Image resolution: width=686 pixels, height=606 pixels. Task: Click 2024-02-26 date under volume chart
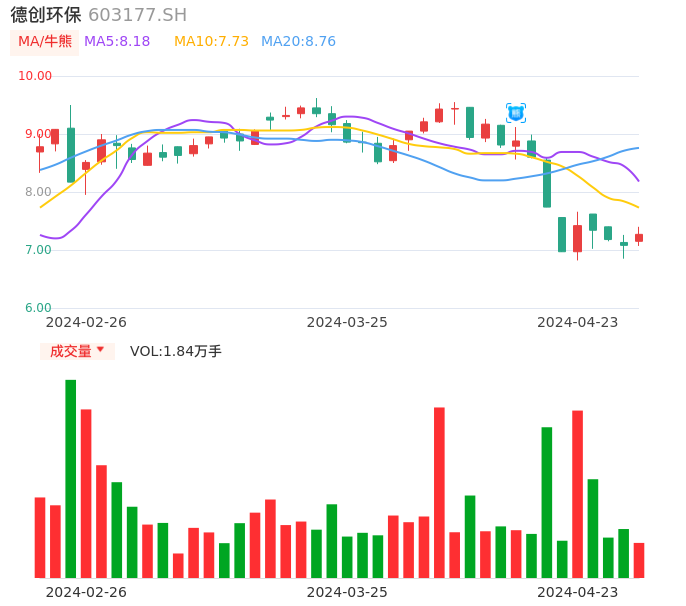point(86,592)
